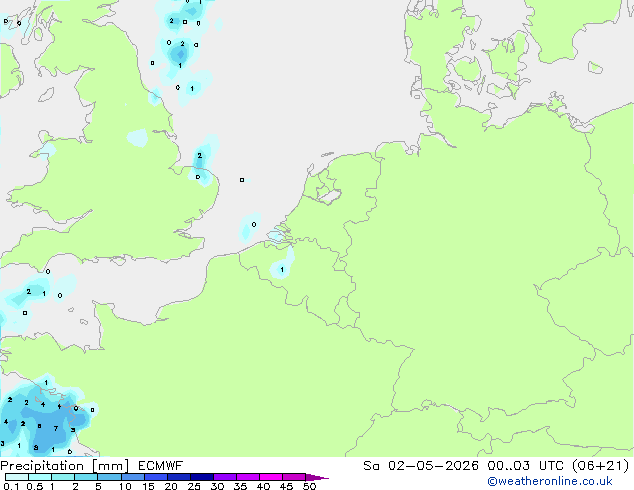Click the "7" precipitation value over western France
Screen dimensions: 634x490
[56, 429]
